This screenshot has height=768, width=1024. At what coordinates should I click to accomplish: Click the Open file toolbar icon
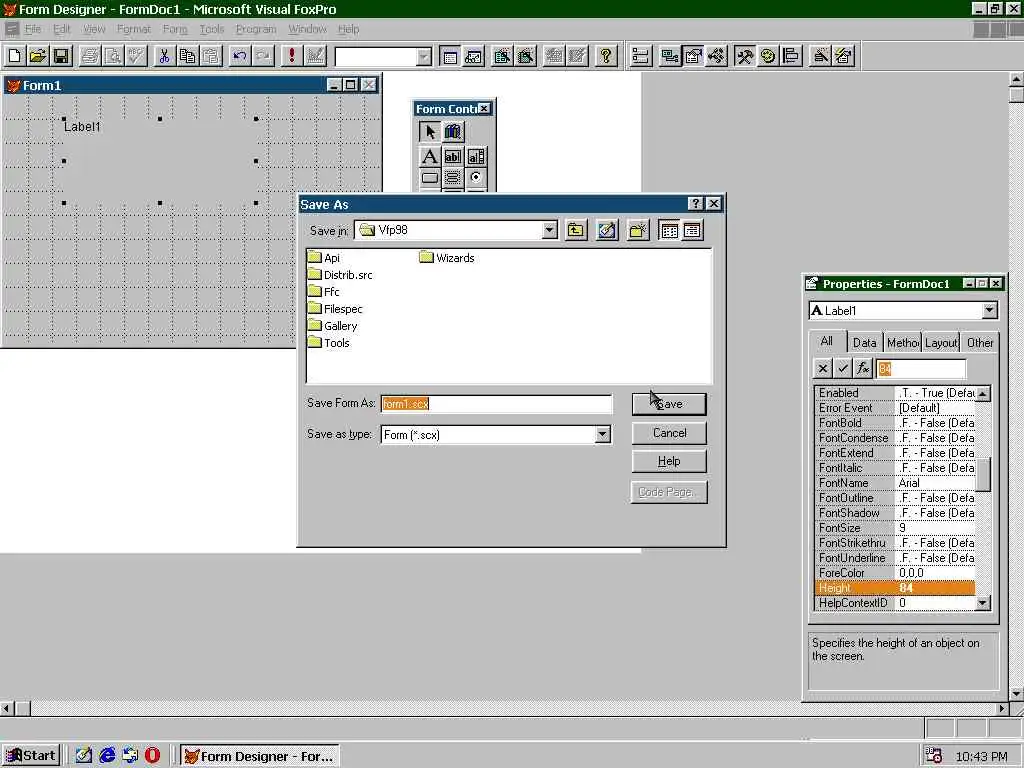pos(38,56)
